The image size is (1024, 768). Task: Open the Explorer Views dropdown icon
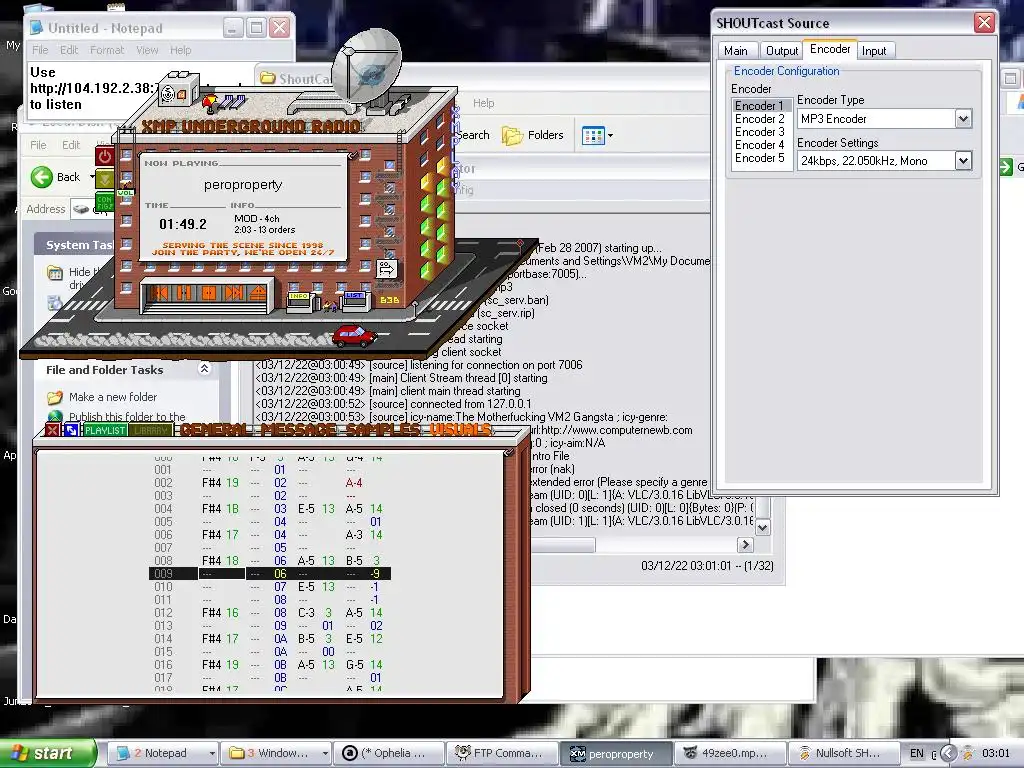[x=597, y=136]
